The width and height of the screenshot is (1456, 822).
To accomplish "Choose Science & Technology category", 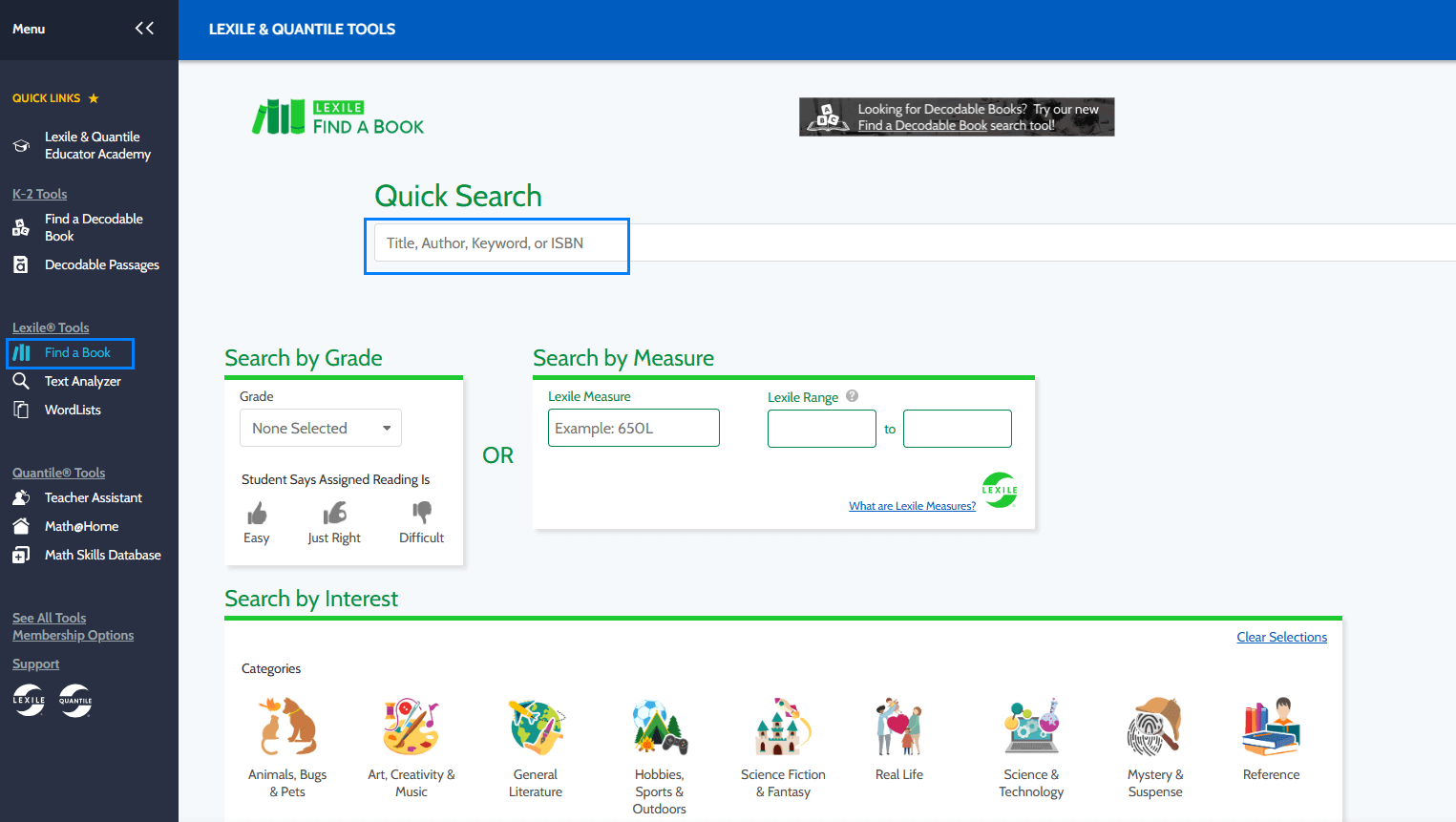I will pyautogui.click(x=1031, y=748).
